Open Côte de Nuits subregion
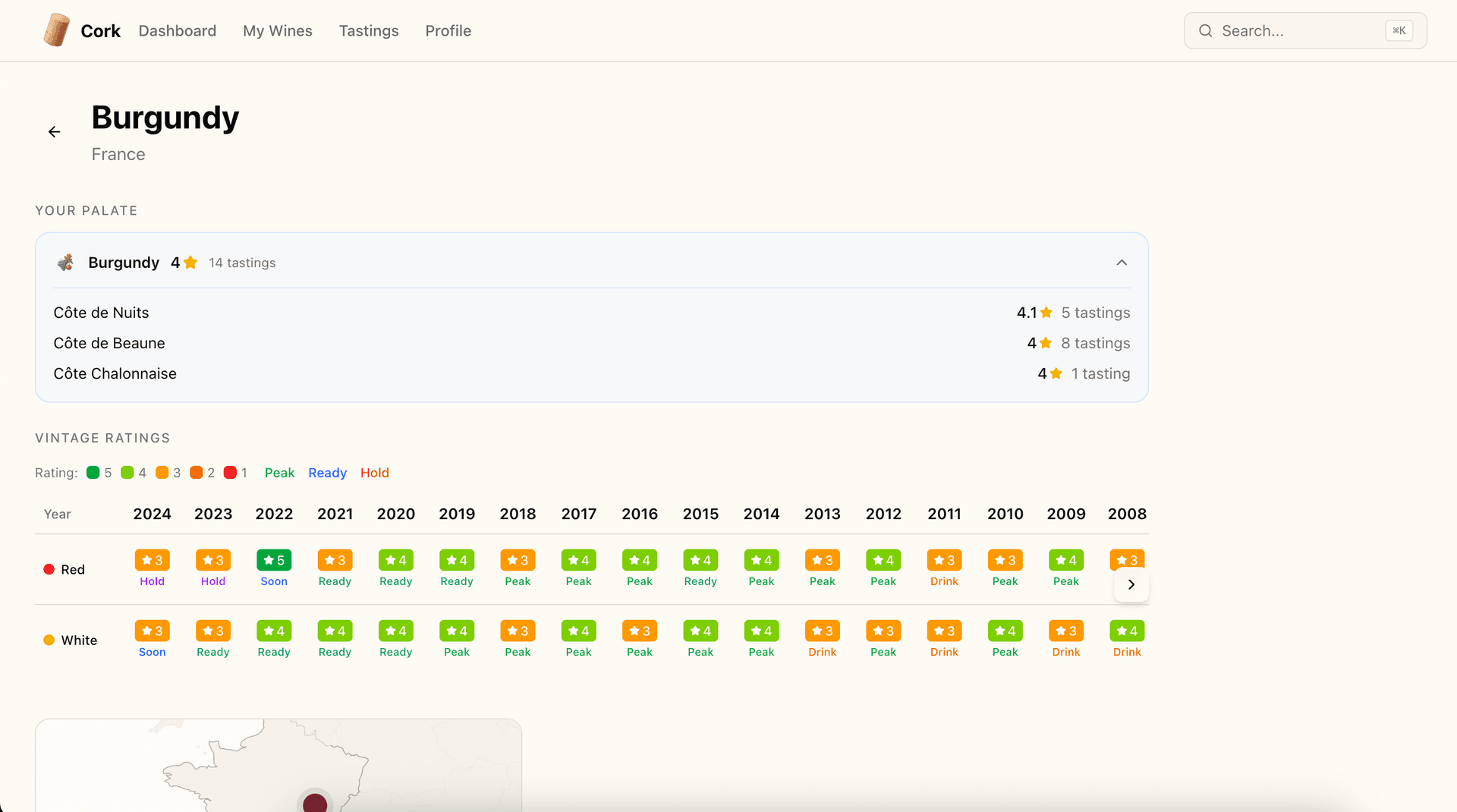1457x812 pixels. [x=101, y=313]
